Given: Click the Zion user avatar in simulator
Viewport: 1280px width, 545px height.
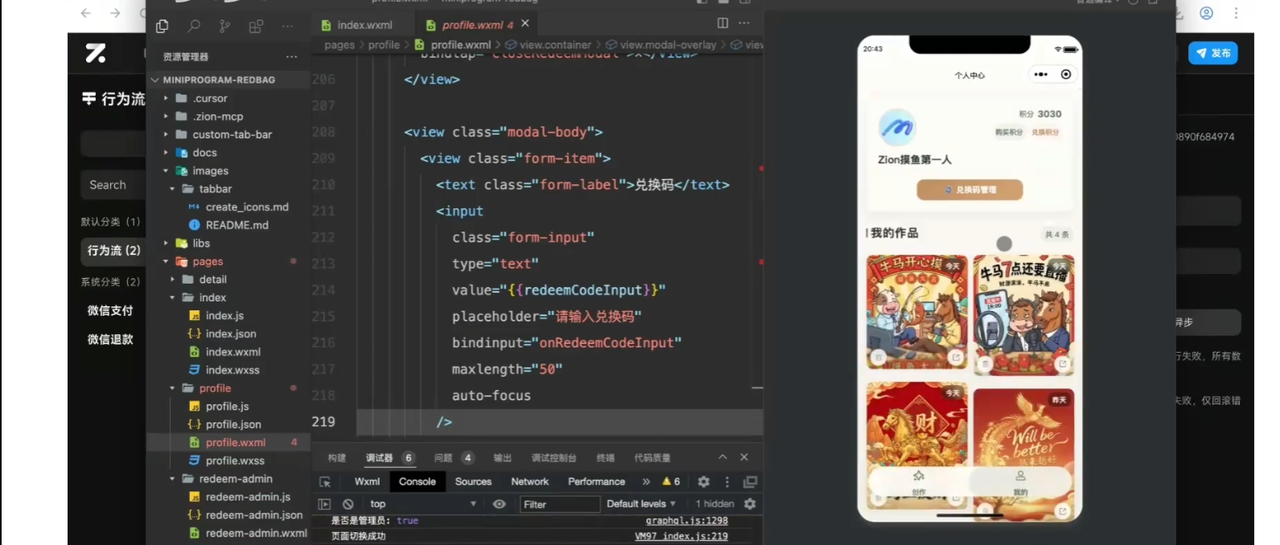Looking at the screenshot, I should click(x=897, y=128).
